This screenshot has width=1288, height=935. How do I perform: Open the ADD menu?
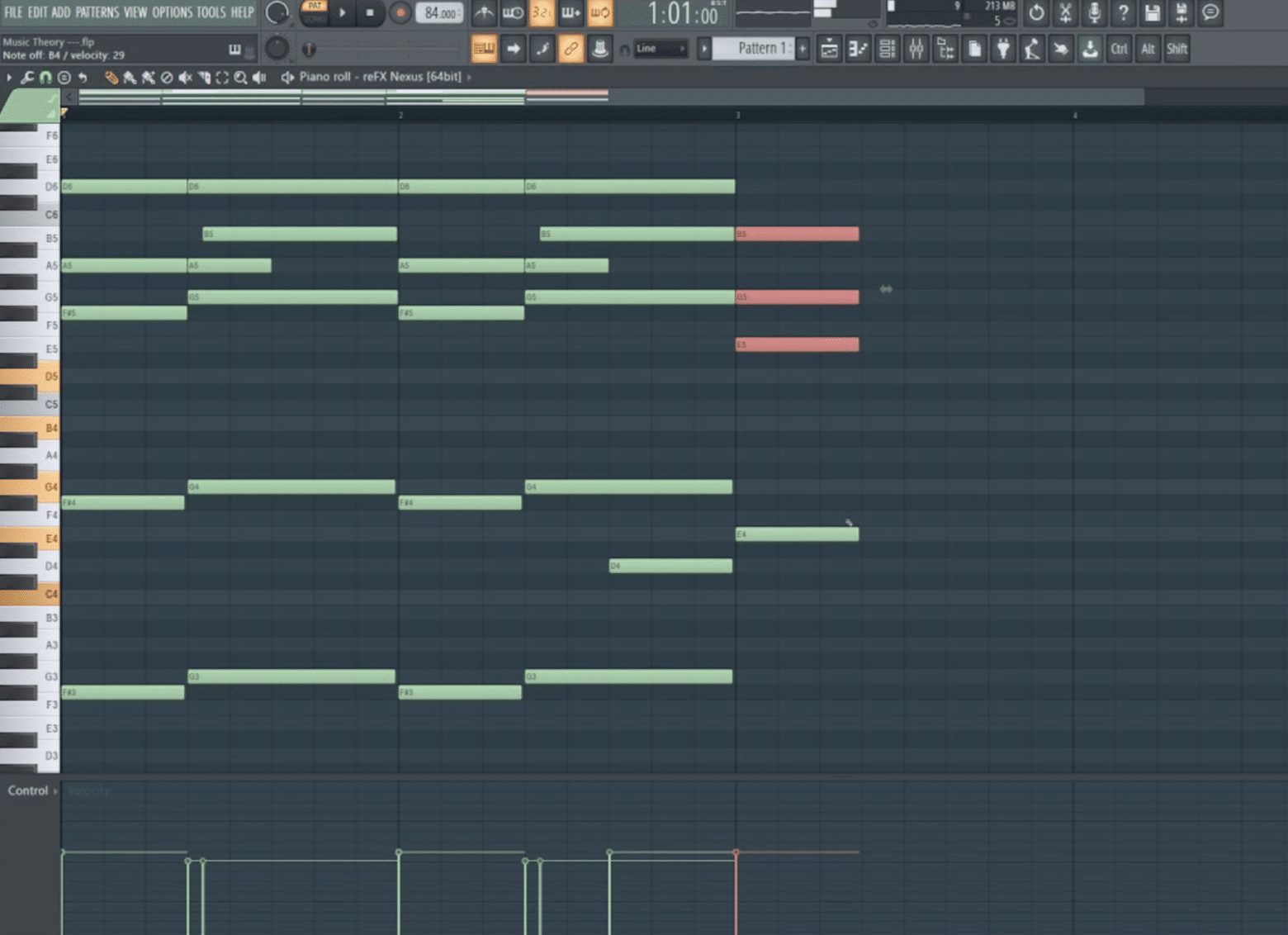61,12
